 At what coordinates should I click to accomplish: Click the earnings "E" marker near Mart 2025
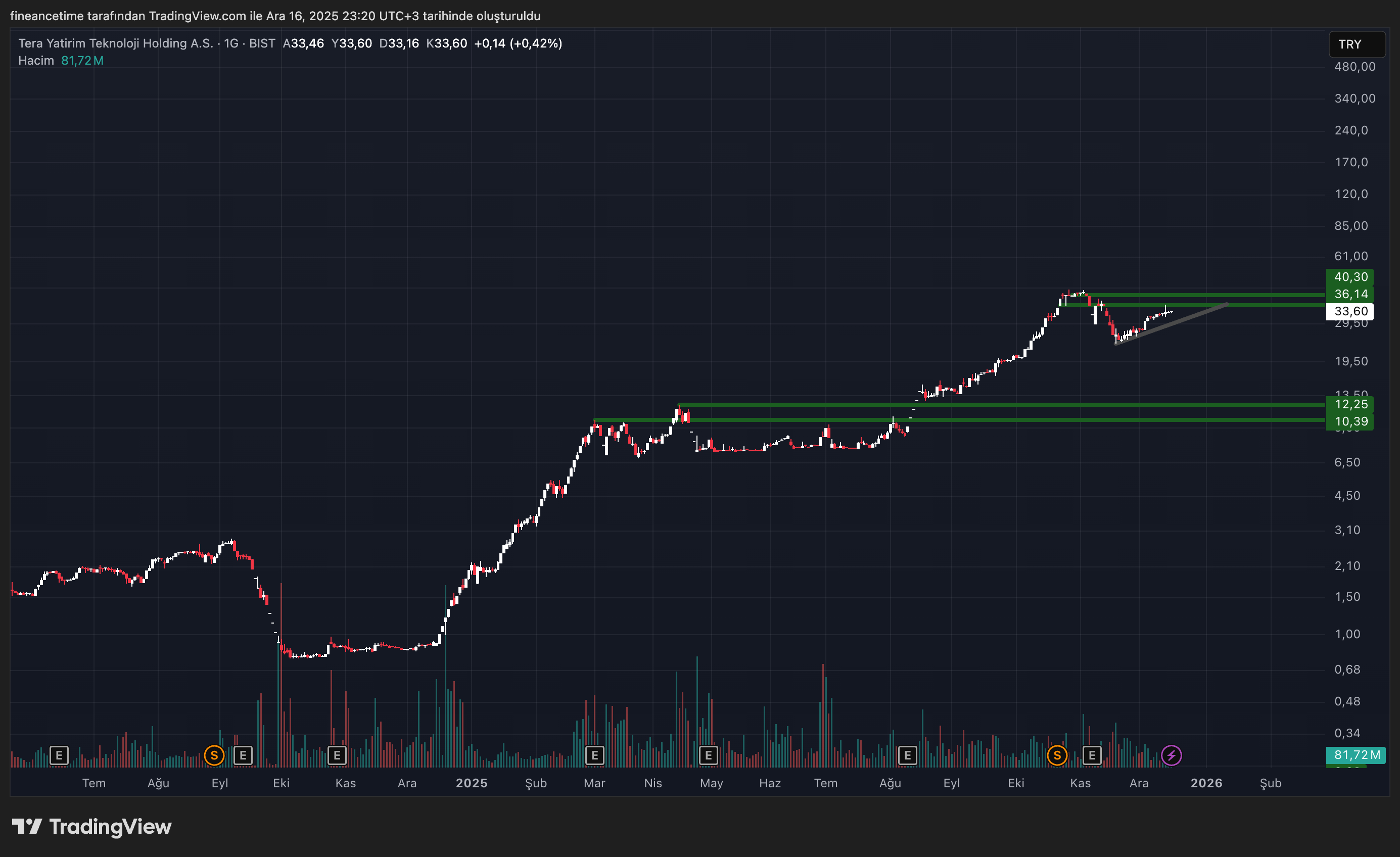coord(594,756)
